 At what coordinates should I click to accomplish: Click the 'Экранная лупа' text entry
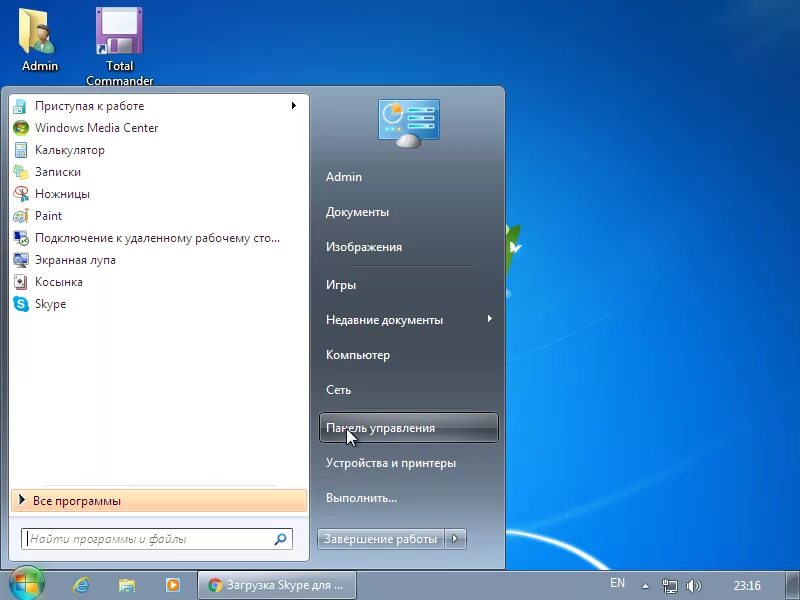pyautogui.click(x=75, y=260)
